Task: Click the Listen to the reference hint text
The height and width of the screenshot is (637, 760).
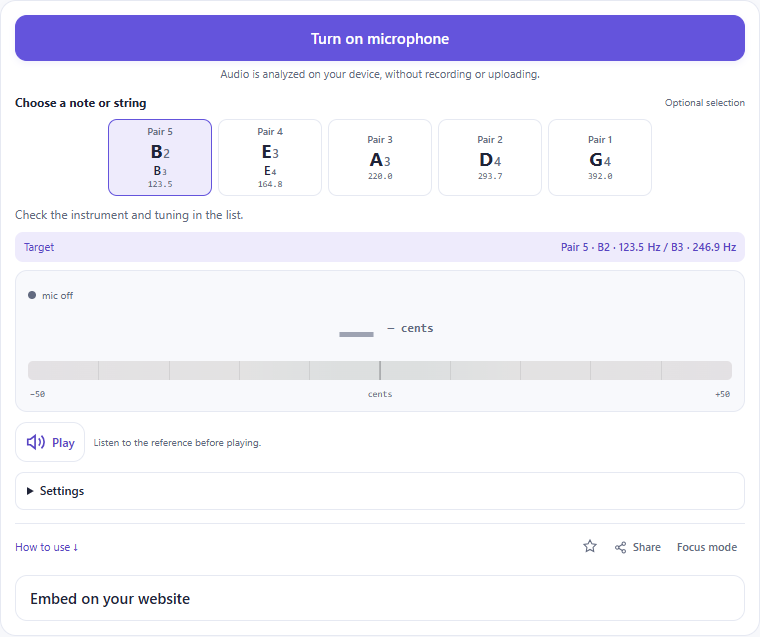Action: [177, 443]
